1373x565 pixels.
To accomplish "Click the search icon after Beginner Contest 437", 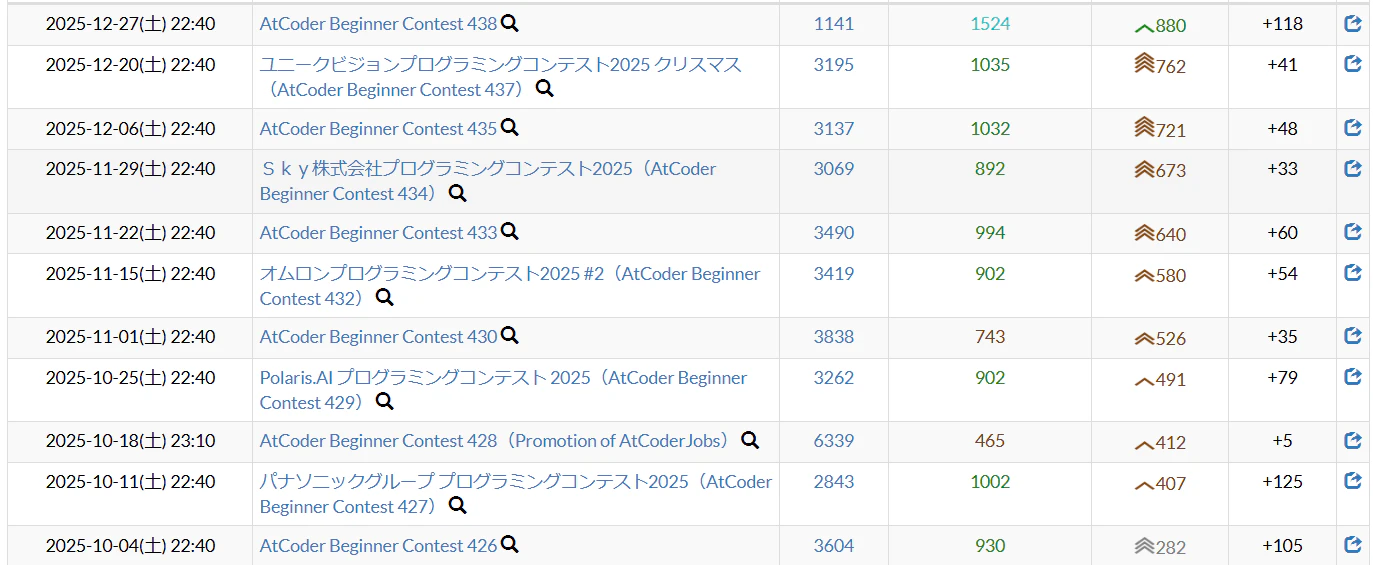I will pos(545,89).
